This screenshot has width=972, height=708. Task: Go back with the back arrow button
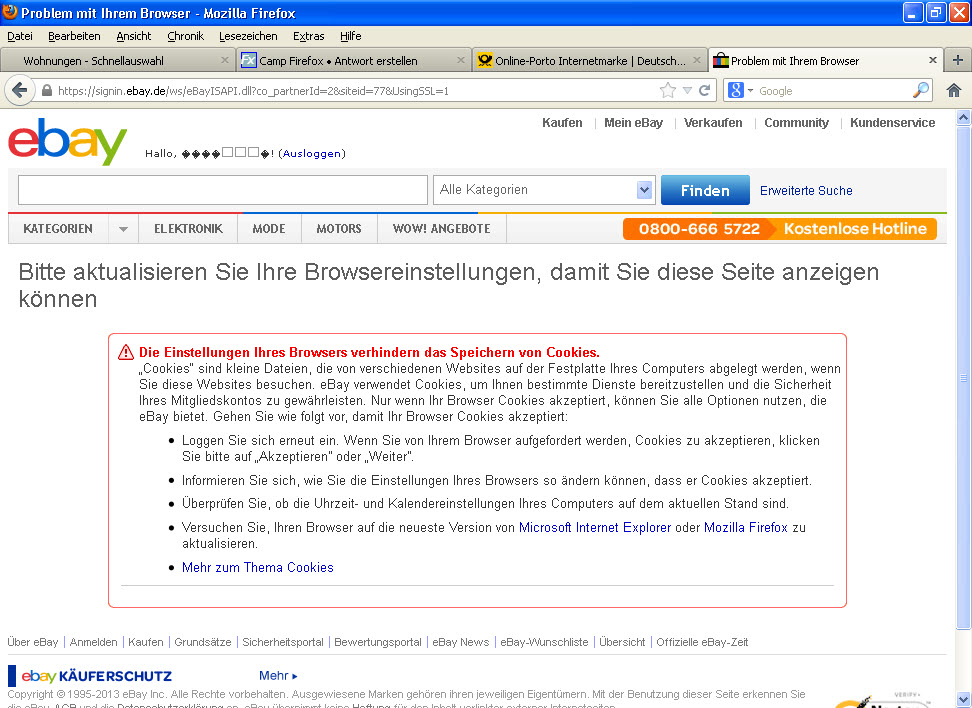point(19,91)
